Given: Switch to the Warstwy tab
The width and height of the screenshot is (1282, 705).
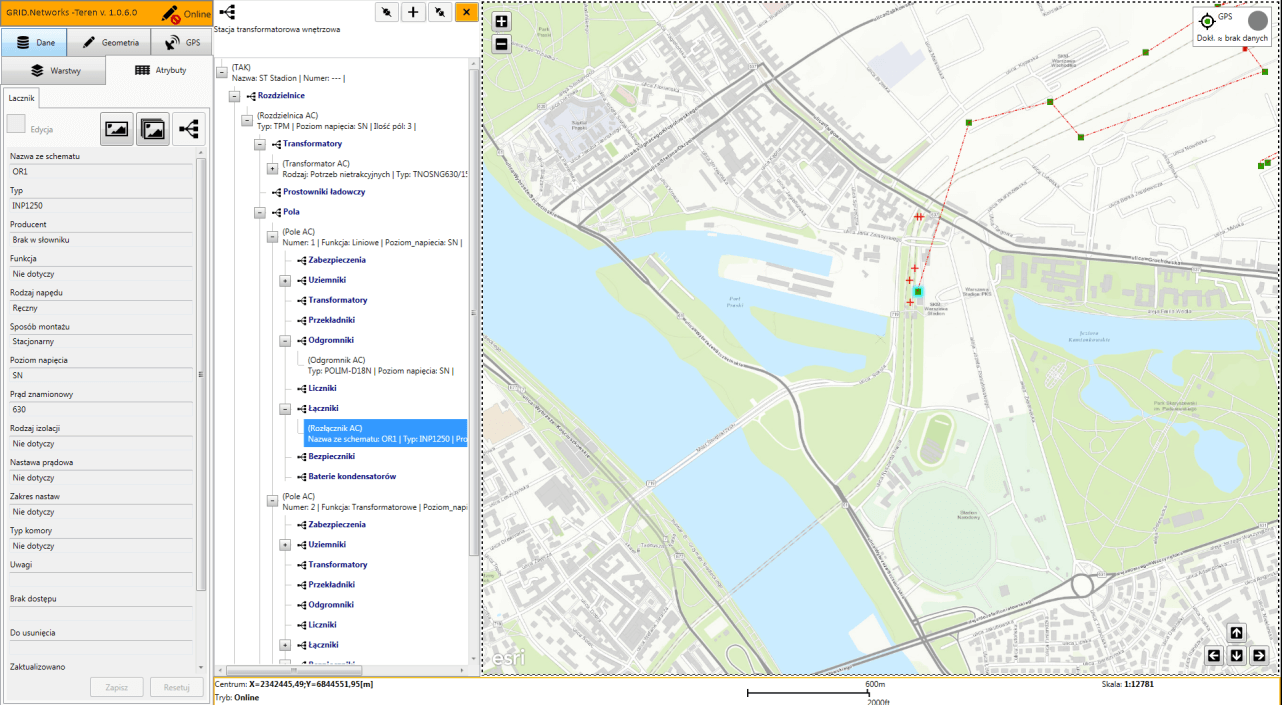Looking at the screenshot, I should (x=54, y=71).
